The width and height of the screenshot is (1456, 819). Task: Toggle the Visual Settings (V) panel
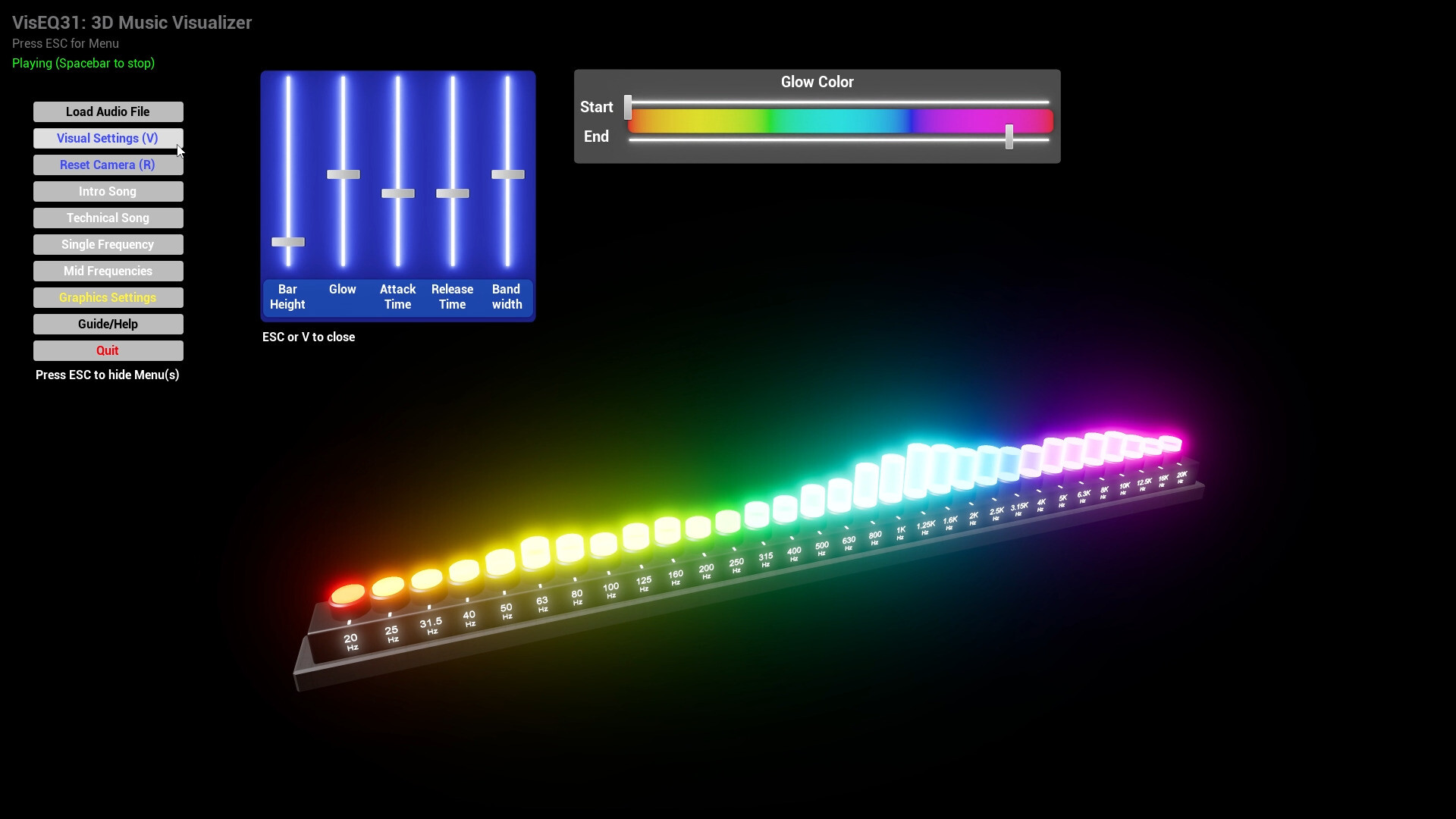click(108, 138)
